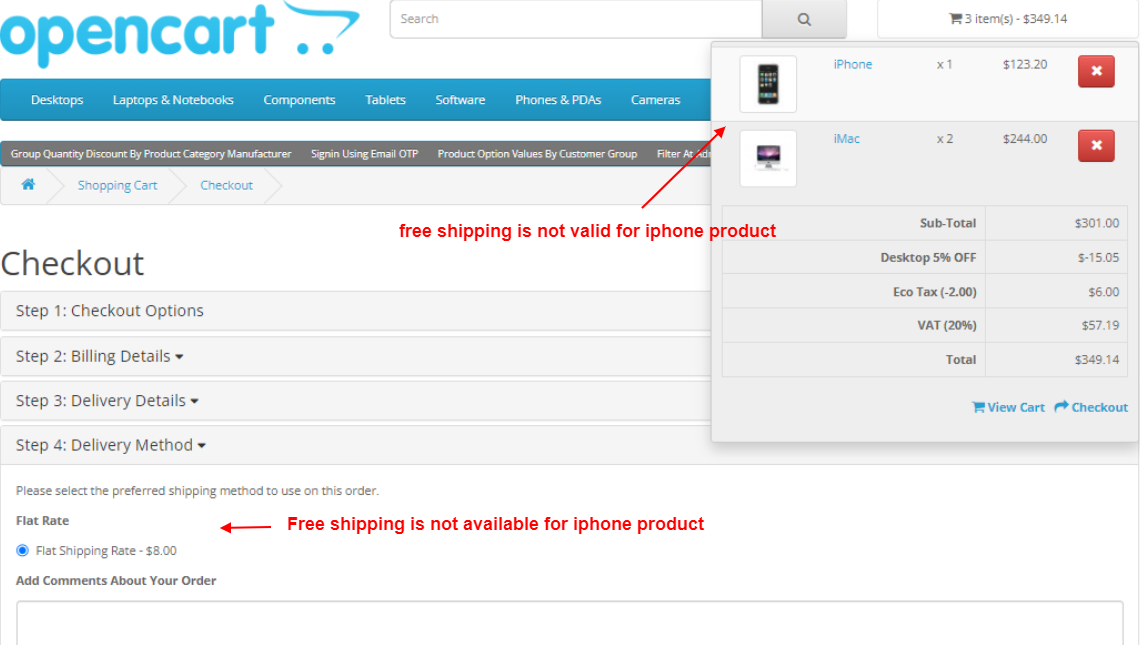
Task: Click the search magnifier icon
Action: (803, 18)
